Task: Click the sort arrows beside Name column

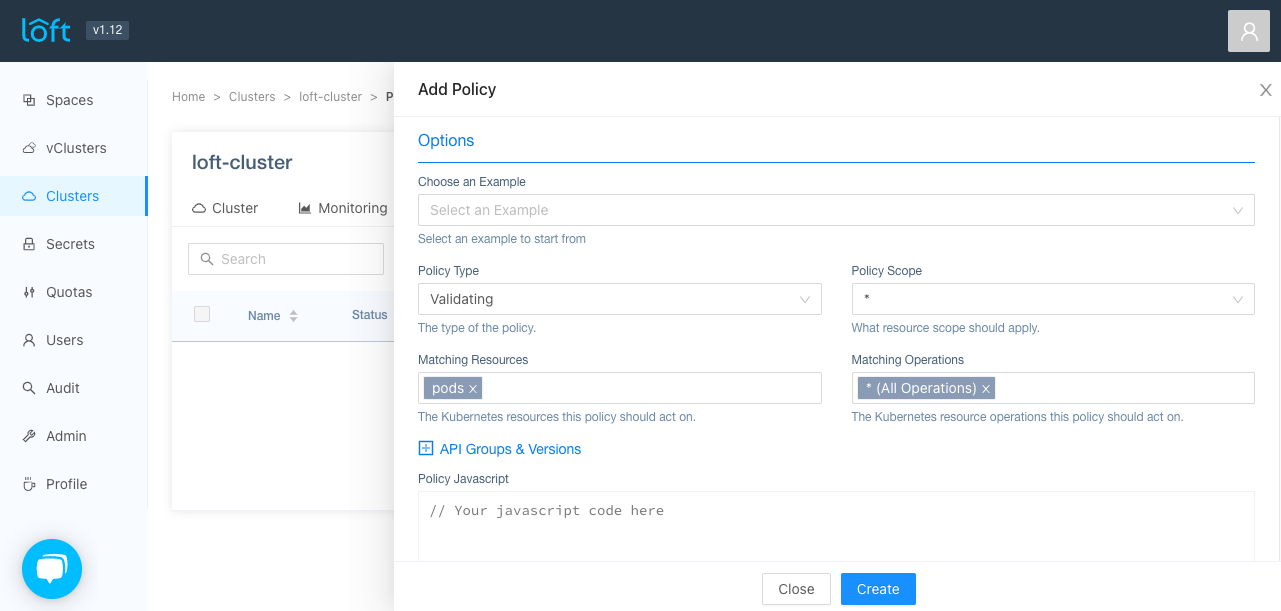Action: 293,316
